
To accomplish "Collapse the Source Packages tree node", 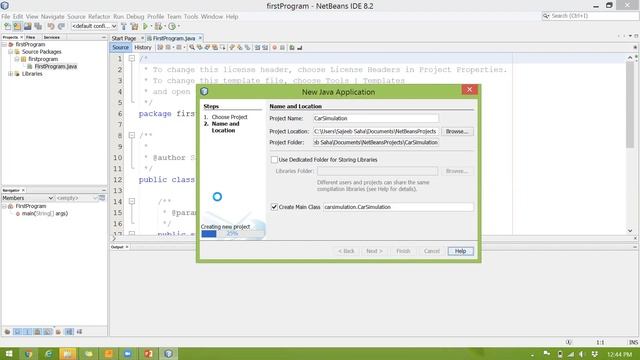I will pyautogui.click(x=11, y=52).
